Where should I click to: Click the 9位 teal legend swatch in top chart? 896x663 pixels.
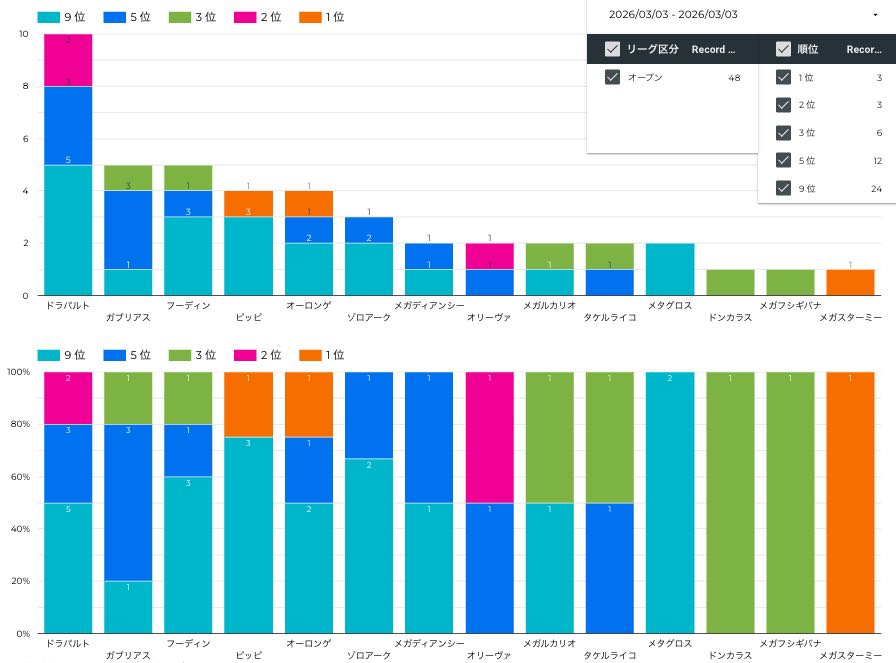pyautogui.click(x=48, y=17)
